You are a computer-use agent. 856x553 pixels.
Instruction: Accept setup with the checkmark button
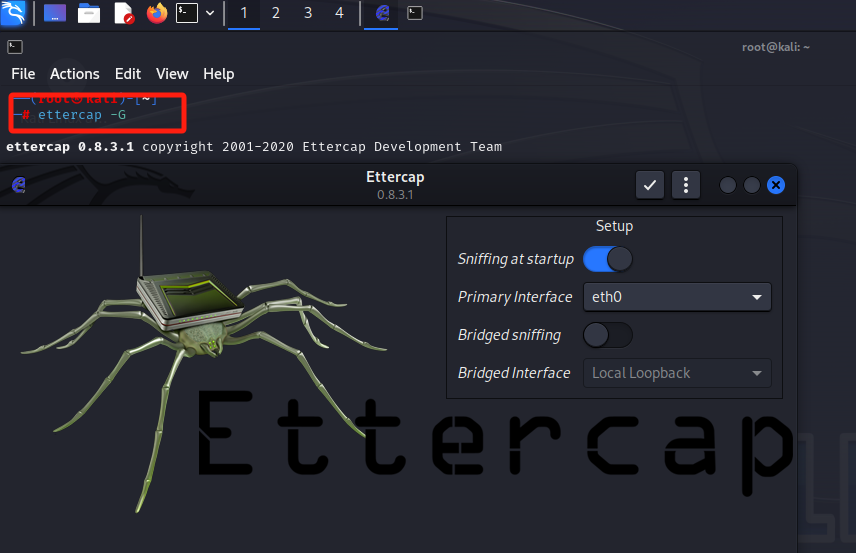(x=650, y=185)
